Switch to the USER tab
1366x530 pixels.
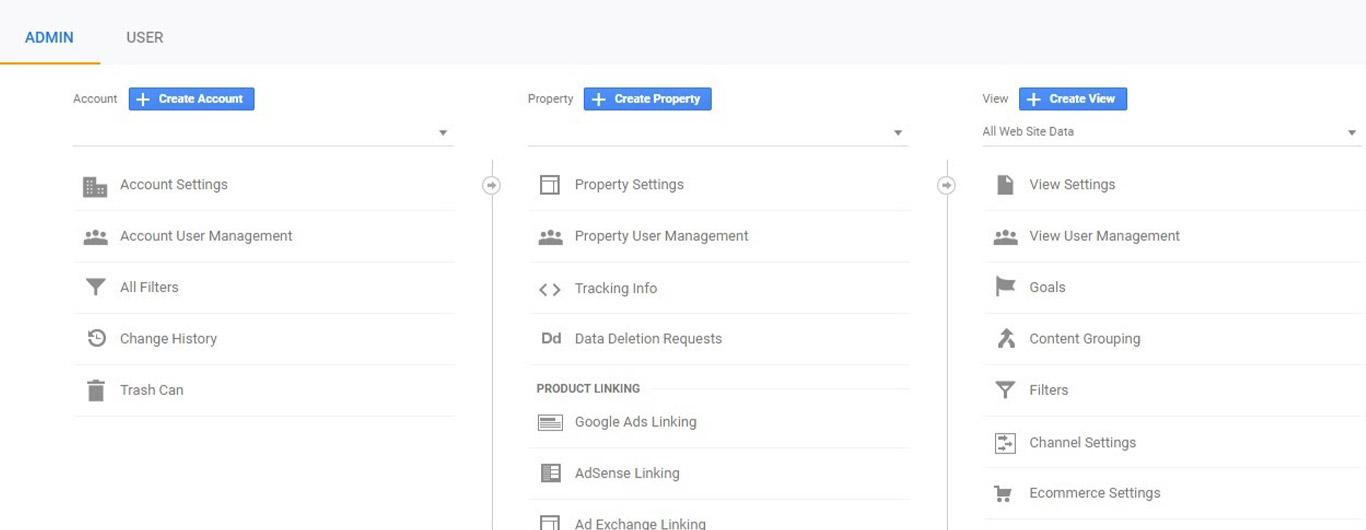pos(145,37)
